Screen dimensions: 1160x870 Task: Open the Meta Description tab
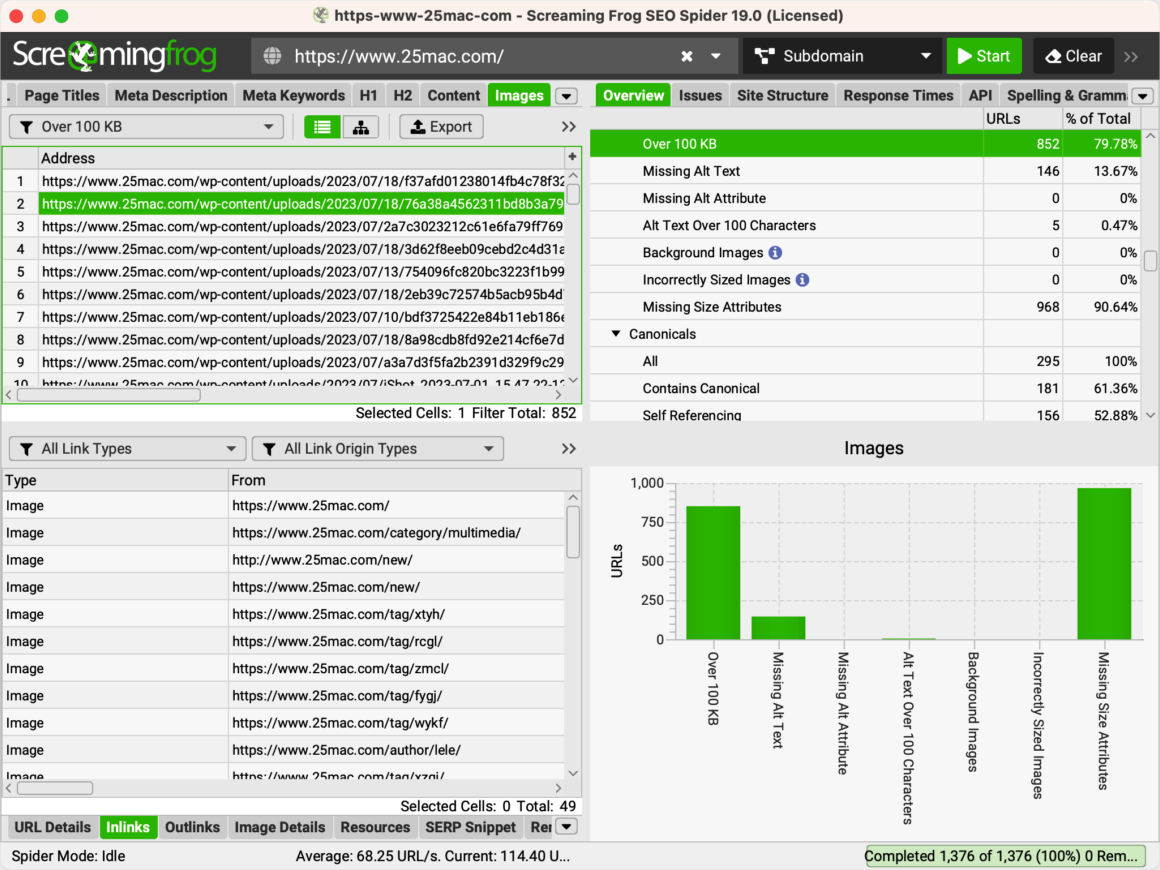(171, 95)
